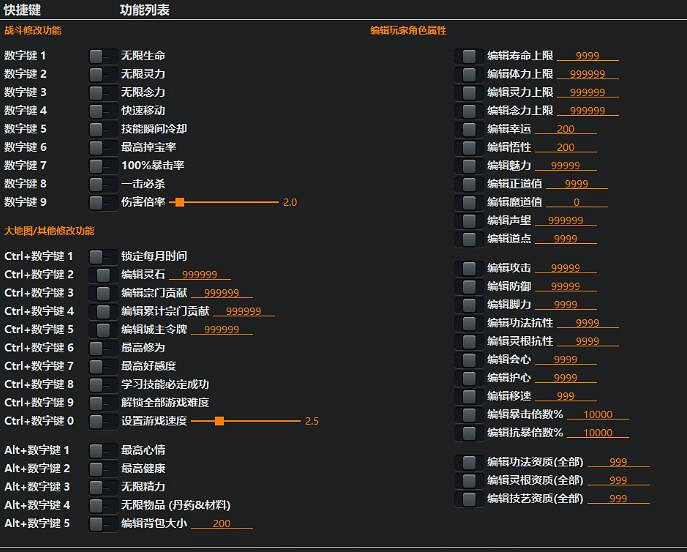Toggle 快速移动 on
687x552 pixels.
point(102,111)
